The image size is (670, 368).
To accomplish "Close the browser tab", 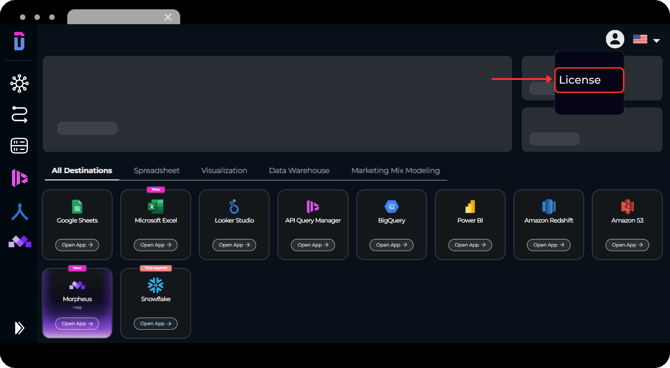I will point(168,17).
